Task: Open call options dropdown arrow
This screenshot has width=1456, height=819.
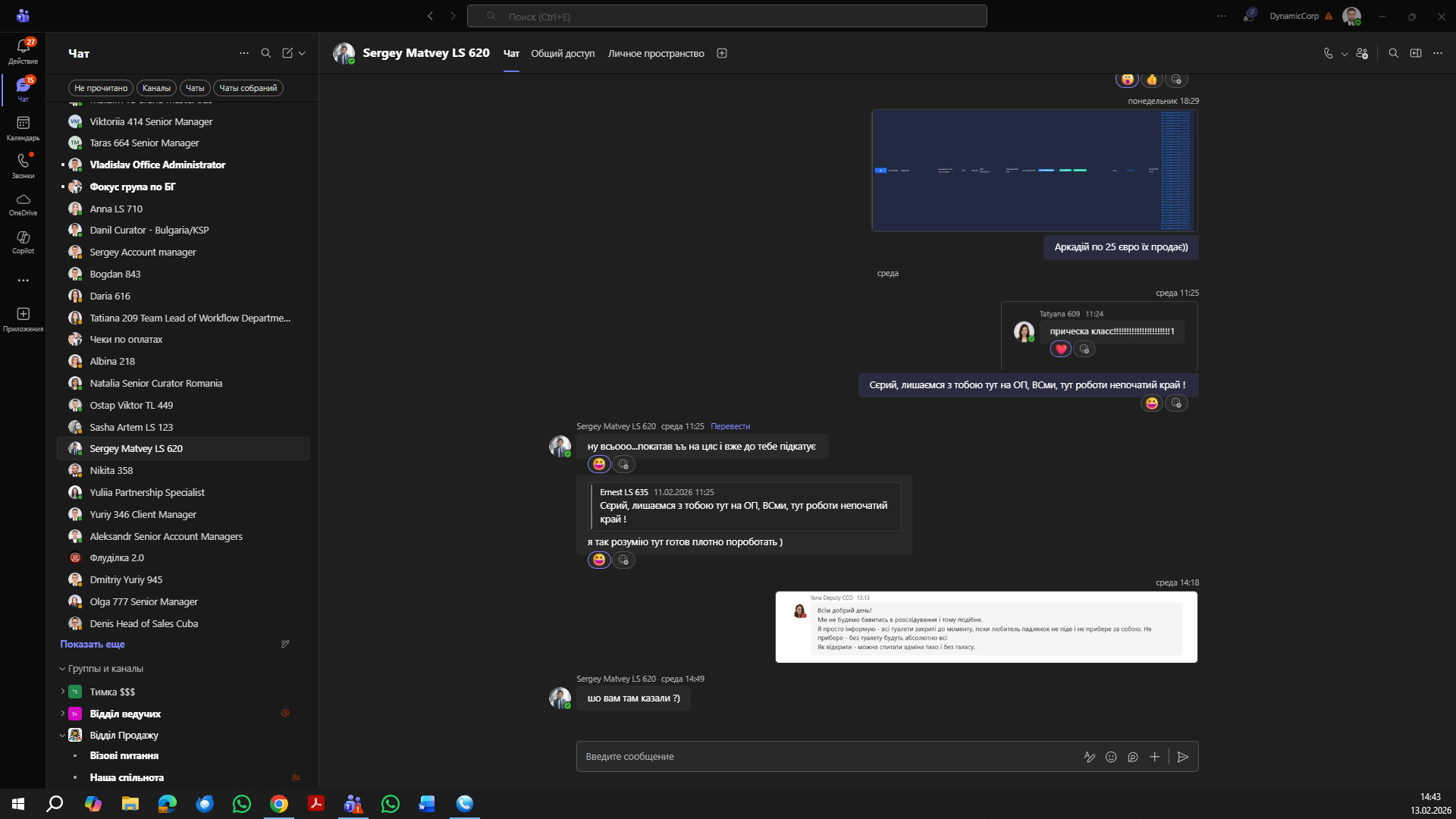Action: click(x=1345, y=54)
